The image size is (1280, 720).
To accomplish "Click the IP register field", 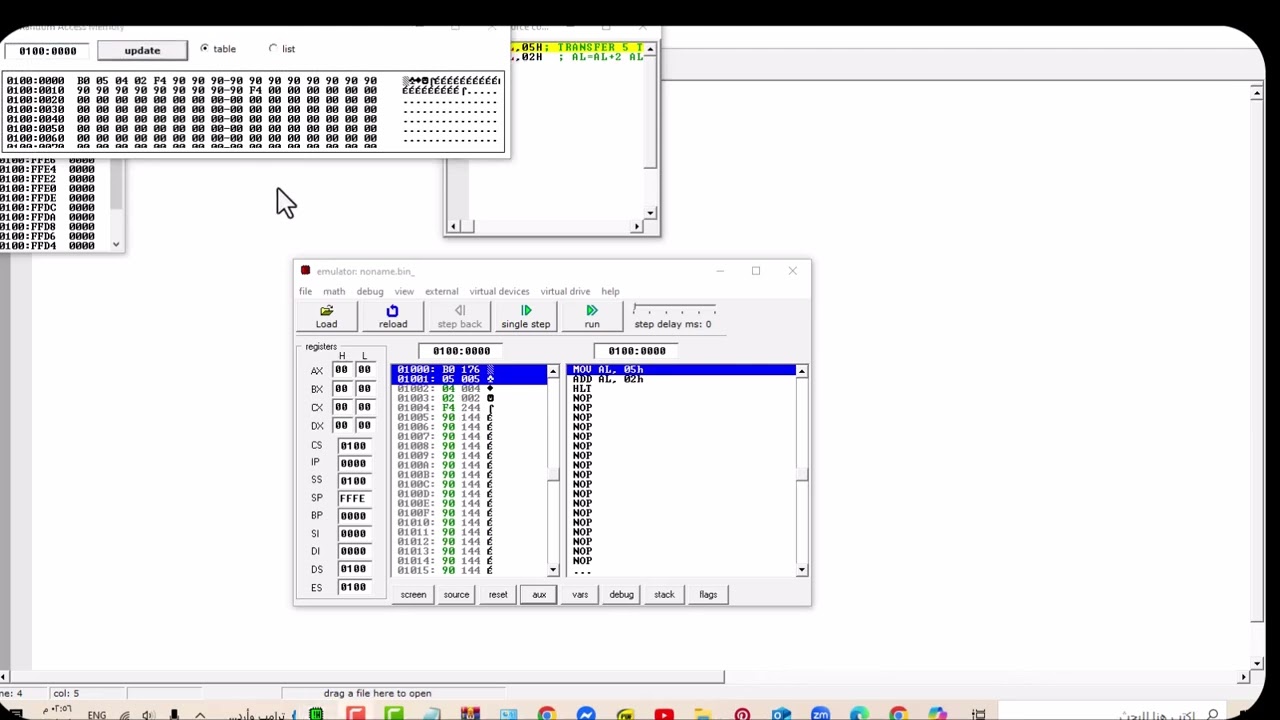I will (x=353, y=463).
